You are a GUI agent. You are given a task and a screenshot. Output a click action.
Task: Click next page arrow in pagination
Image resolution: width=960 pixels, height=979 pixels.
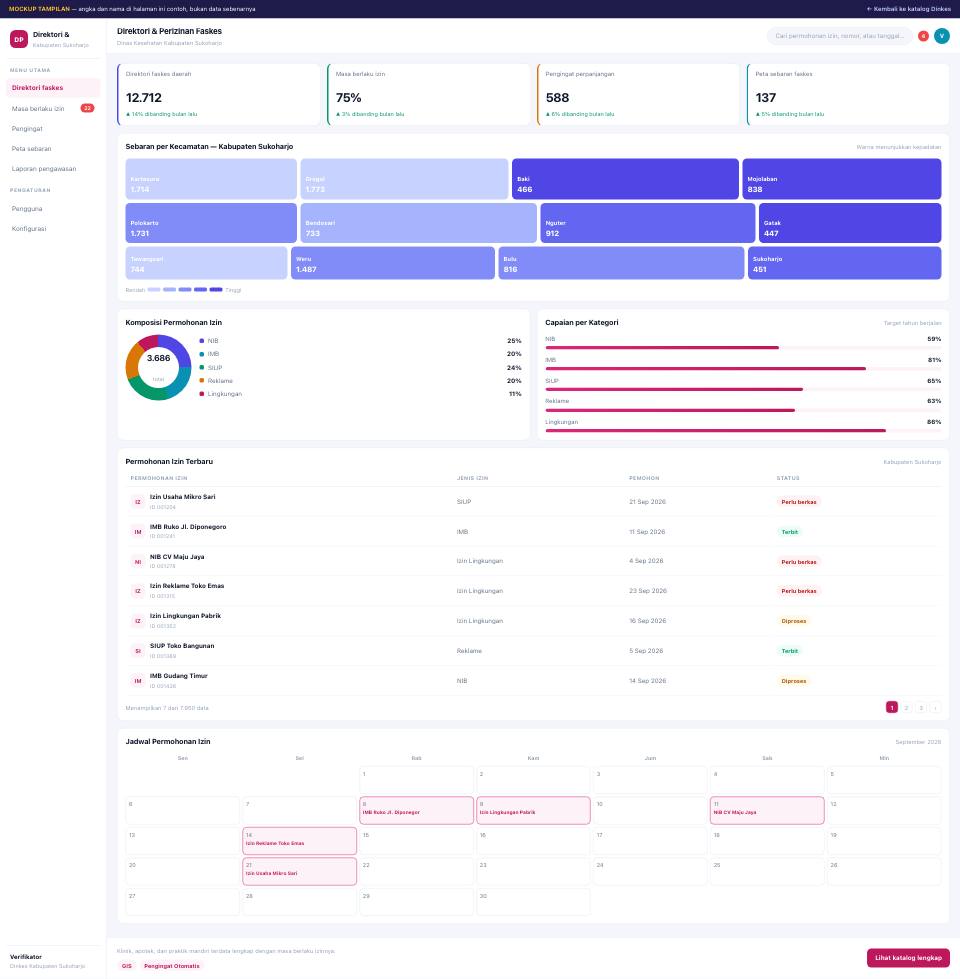click(x=935, y=707)
